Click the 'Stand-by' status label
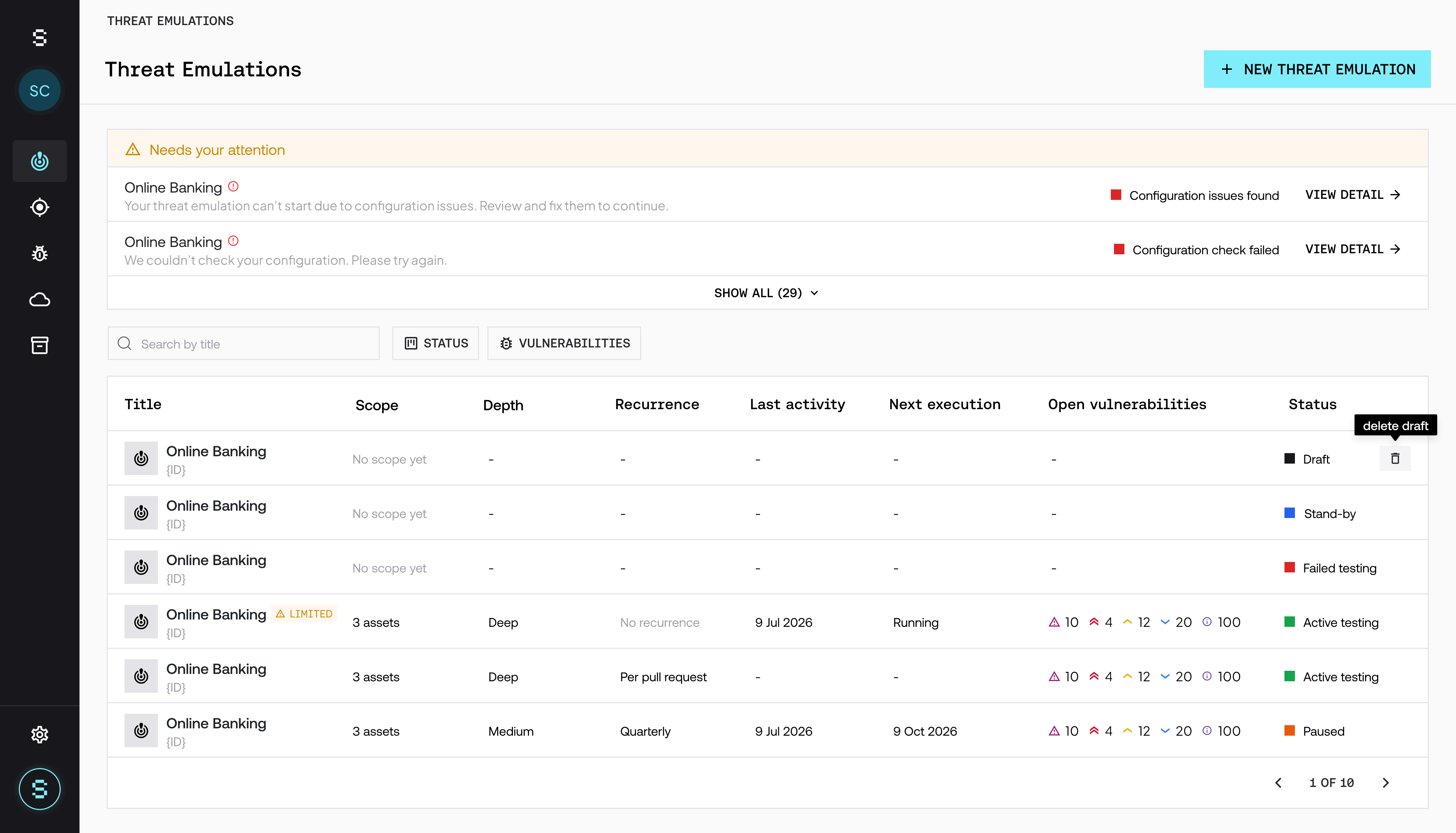This screenshot has height=833, width=1456. pos(1329,514)
